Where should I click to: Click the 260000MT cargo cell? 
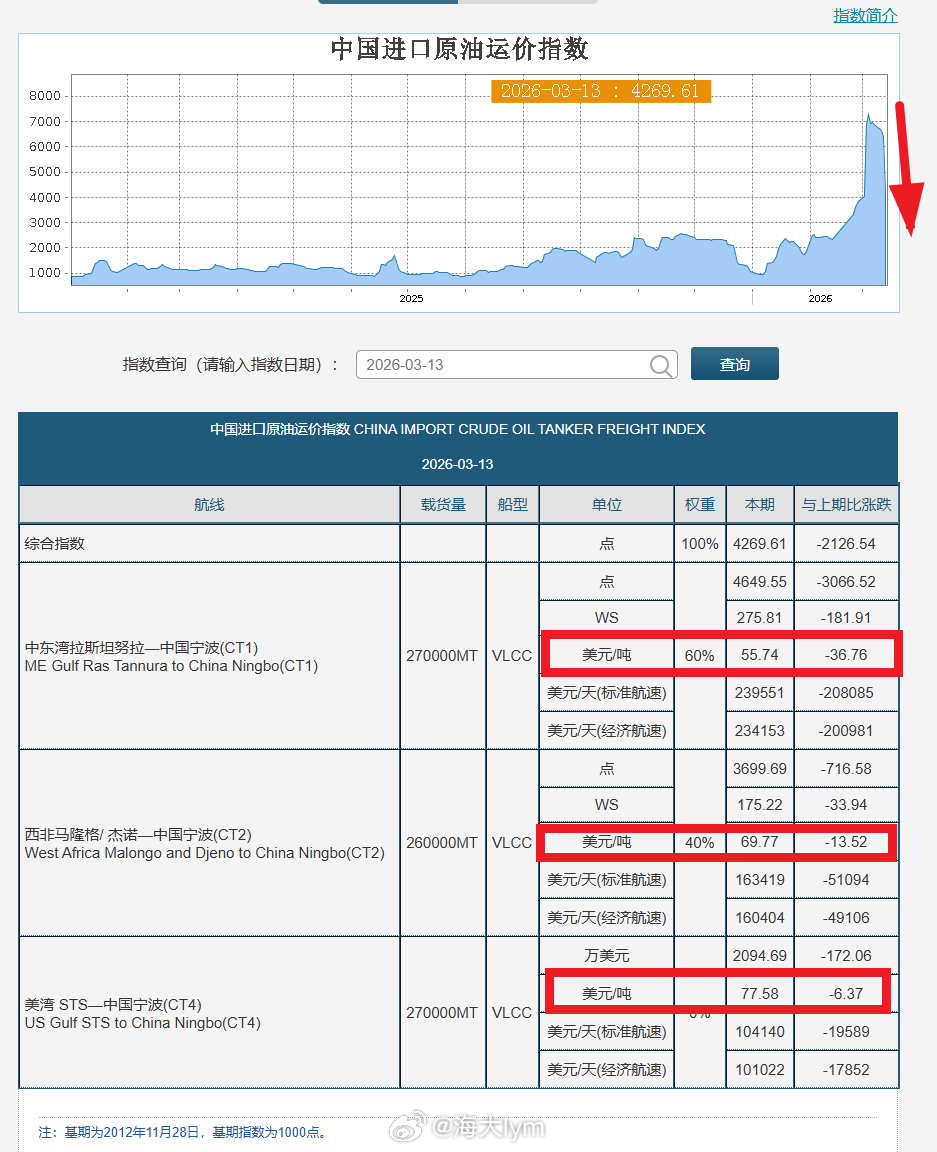point(442,843)
